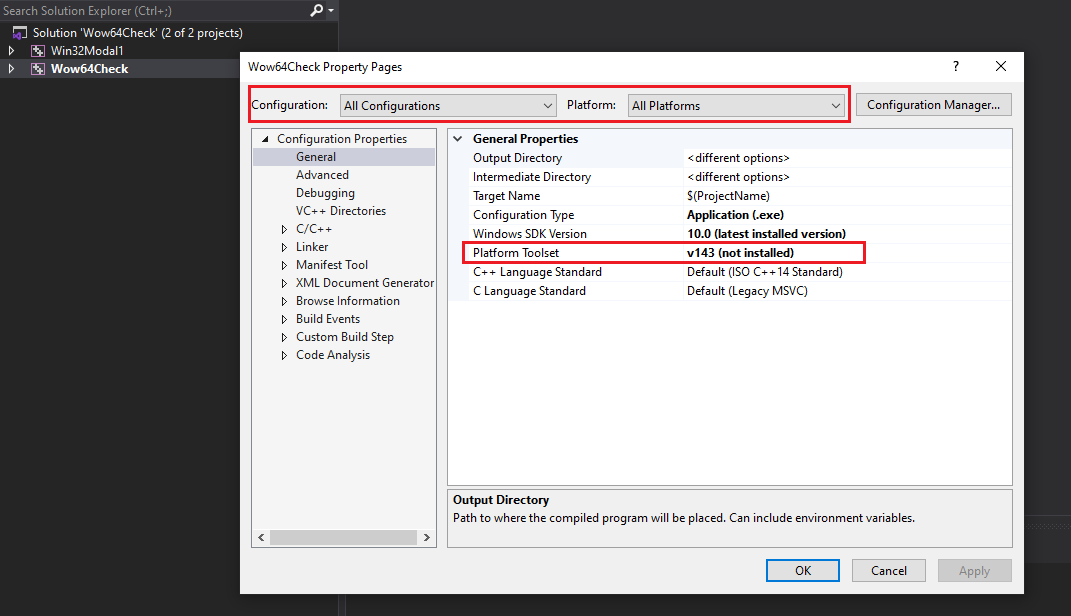Click the Cancel button

[x=889, y=570]
